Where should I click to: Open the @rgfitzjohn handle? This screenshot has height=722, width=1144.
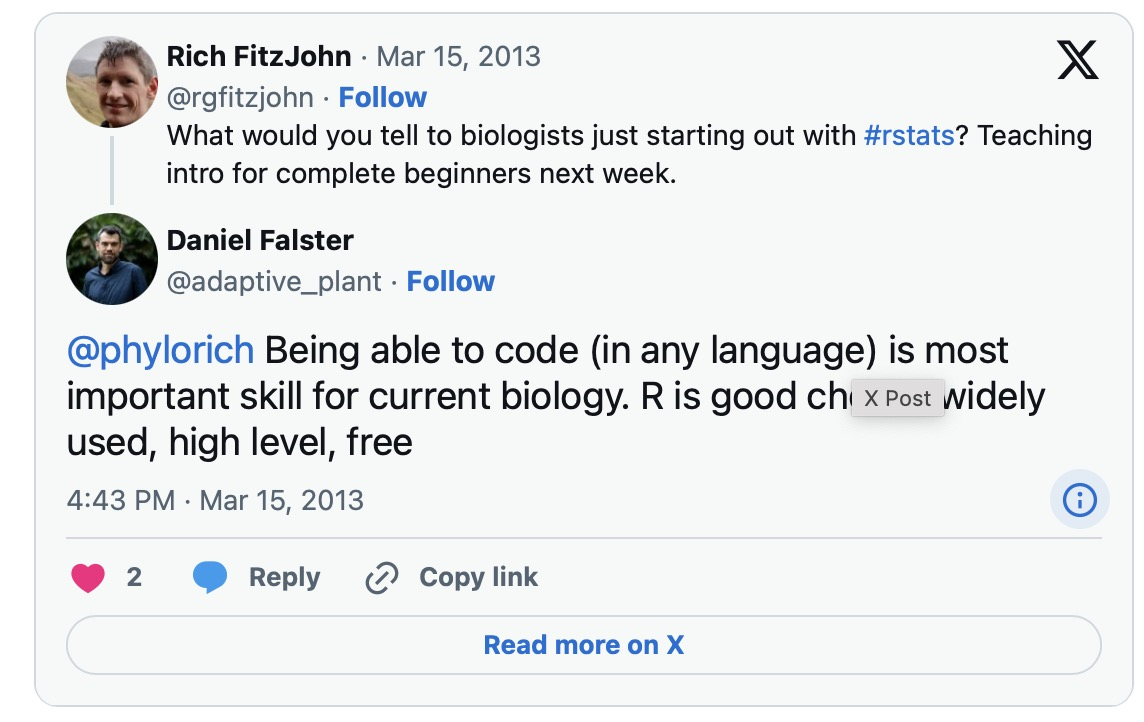(240, 97)
